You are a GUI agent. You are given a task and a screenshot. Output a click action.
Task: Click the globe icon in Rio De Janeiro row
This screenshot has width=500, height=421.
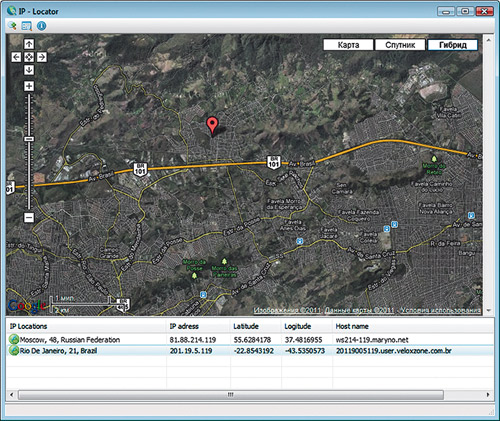[x=14, y=351]
